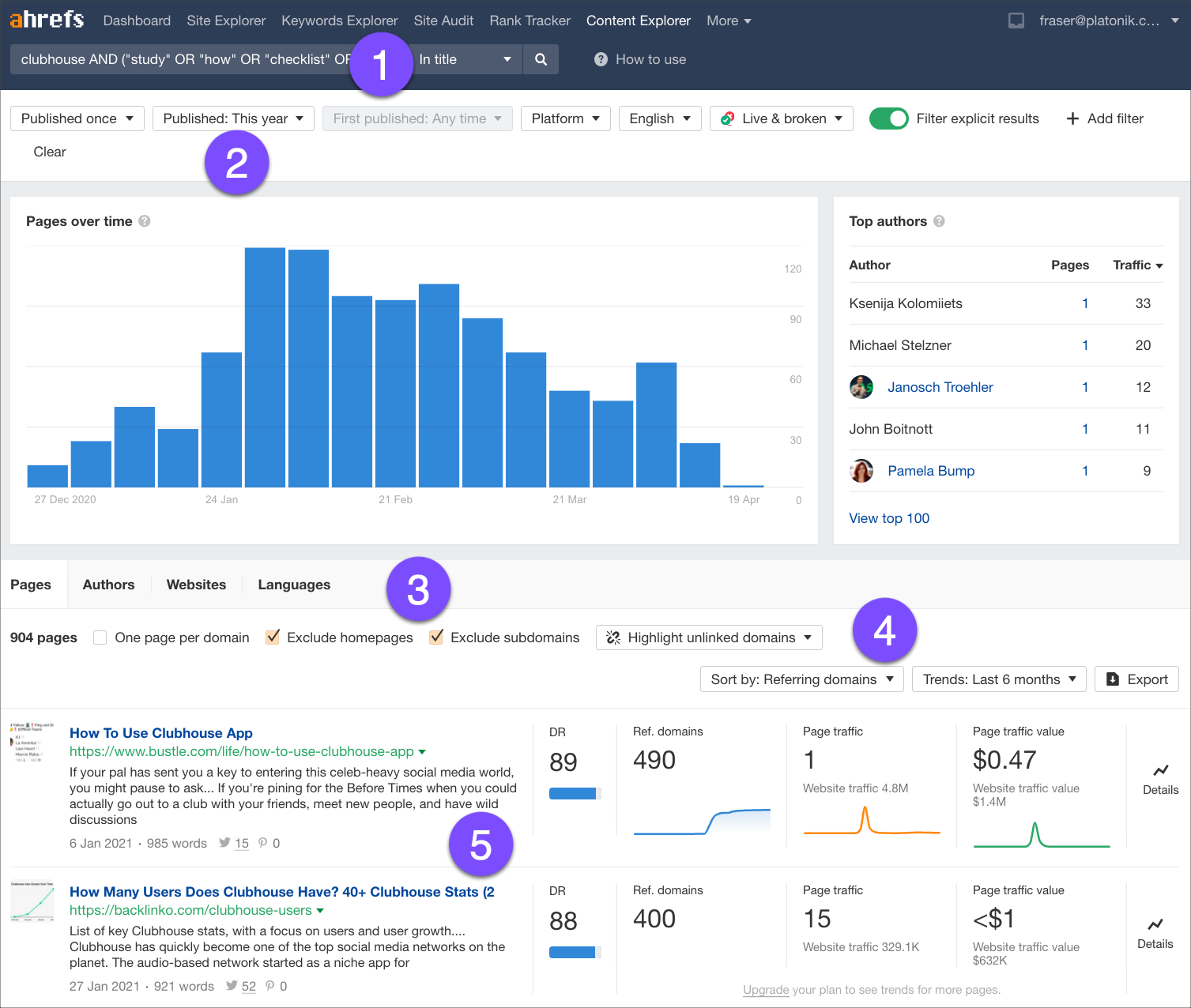Open Keywords Explorer in top navigation
This screenshot has width=1191, height=1008.
[339, 21]
